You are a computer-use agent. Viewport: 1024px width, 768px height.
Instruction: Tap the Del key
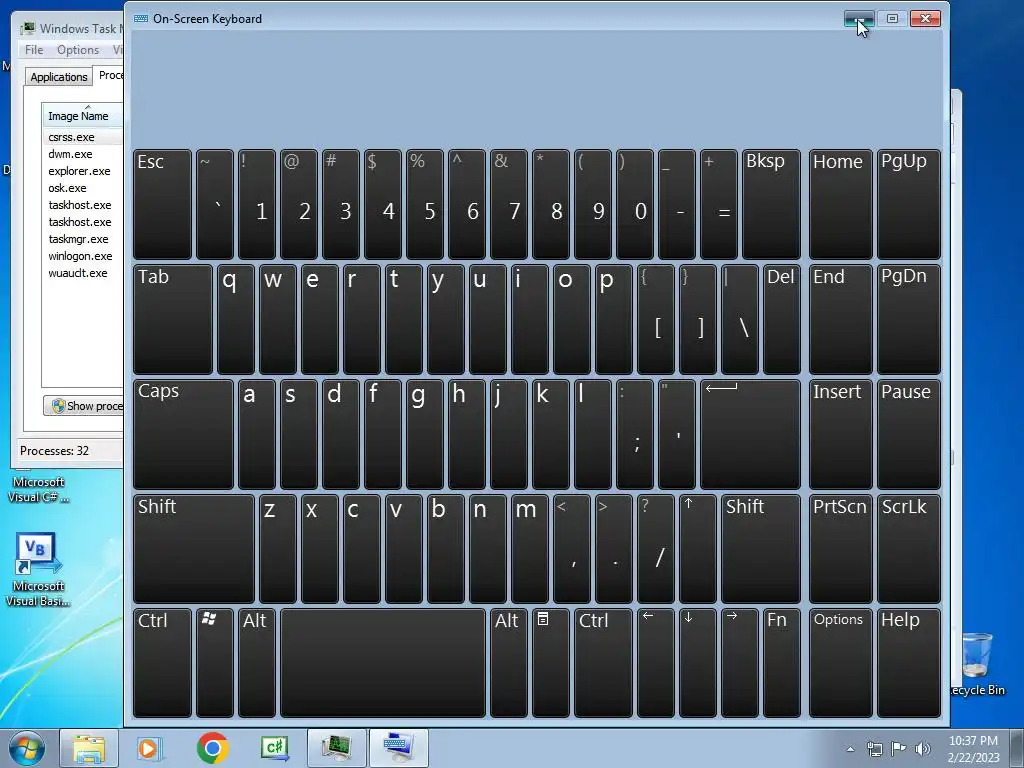coord(782,319)
